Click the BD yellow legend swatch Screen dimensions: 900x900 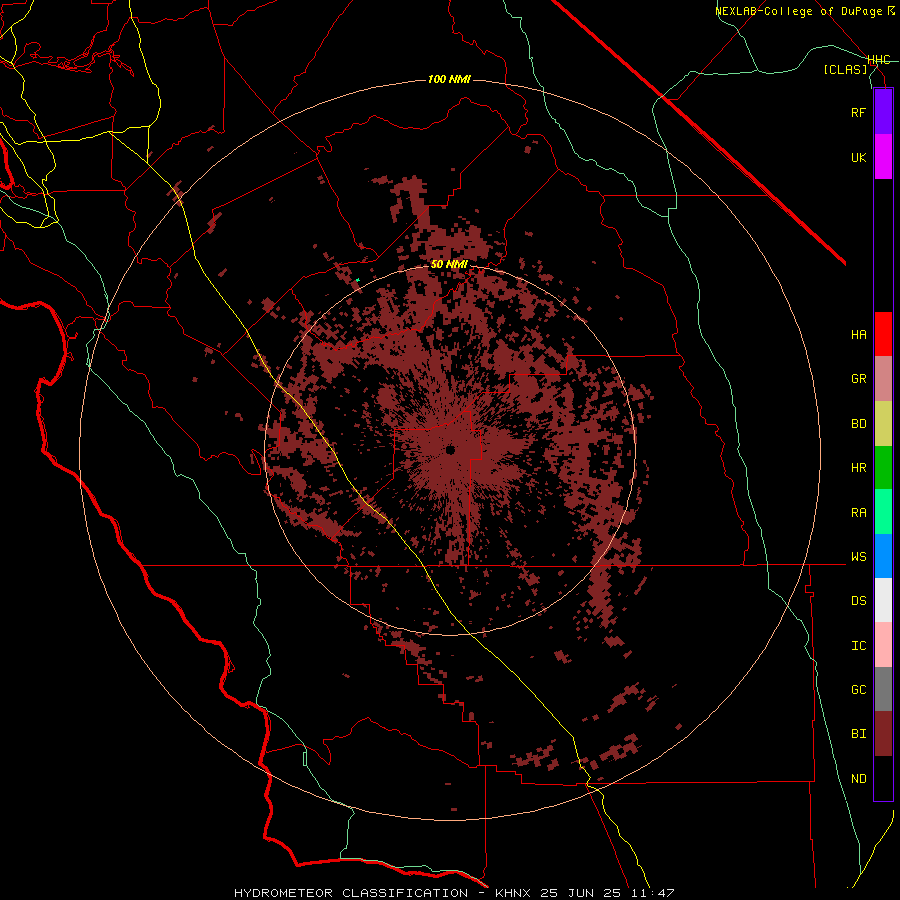point(883,424)
